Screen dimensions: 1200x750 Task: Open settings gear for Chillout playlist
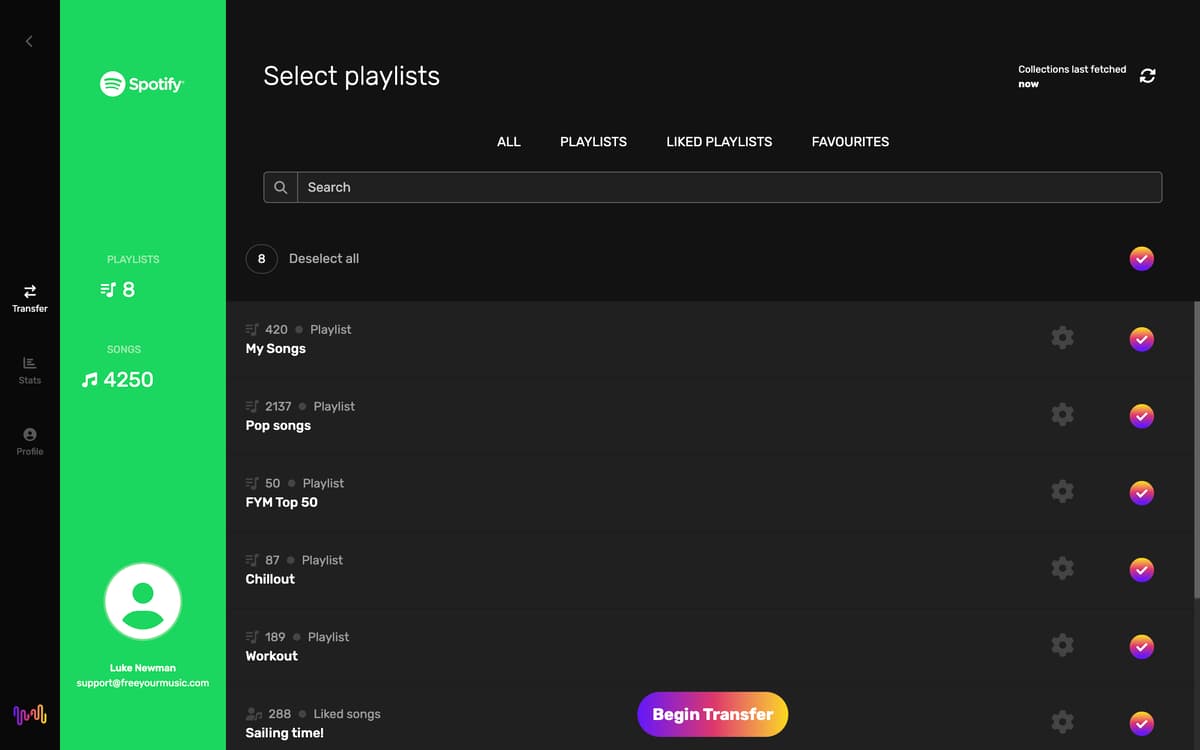click(1062, 568)
